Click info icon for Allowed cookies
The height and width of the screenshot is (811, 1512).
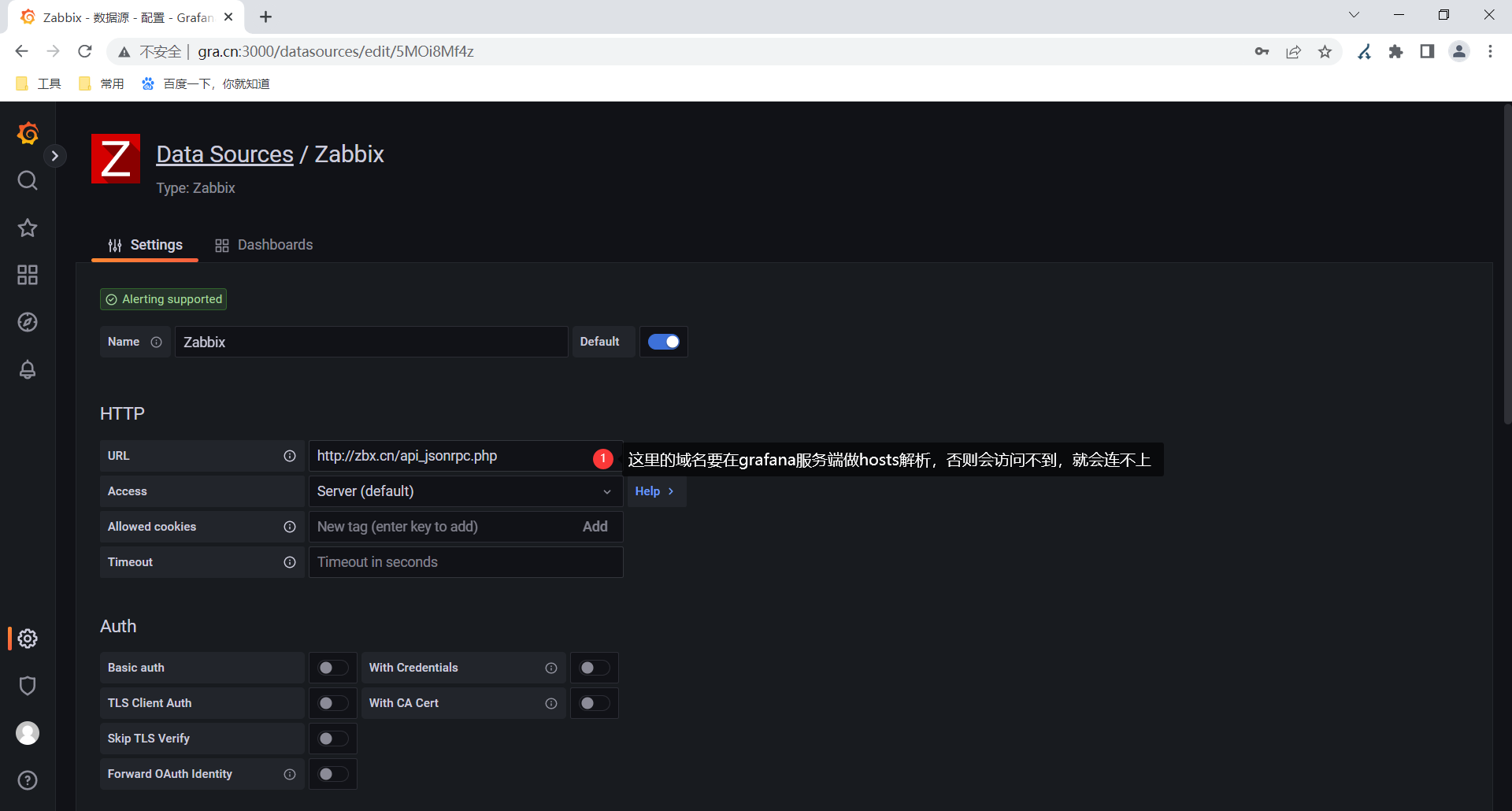click(x=290, y=527)
